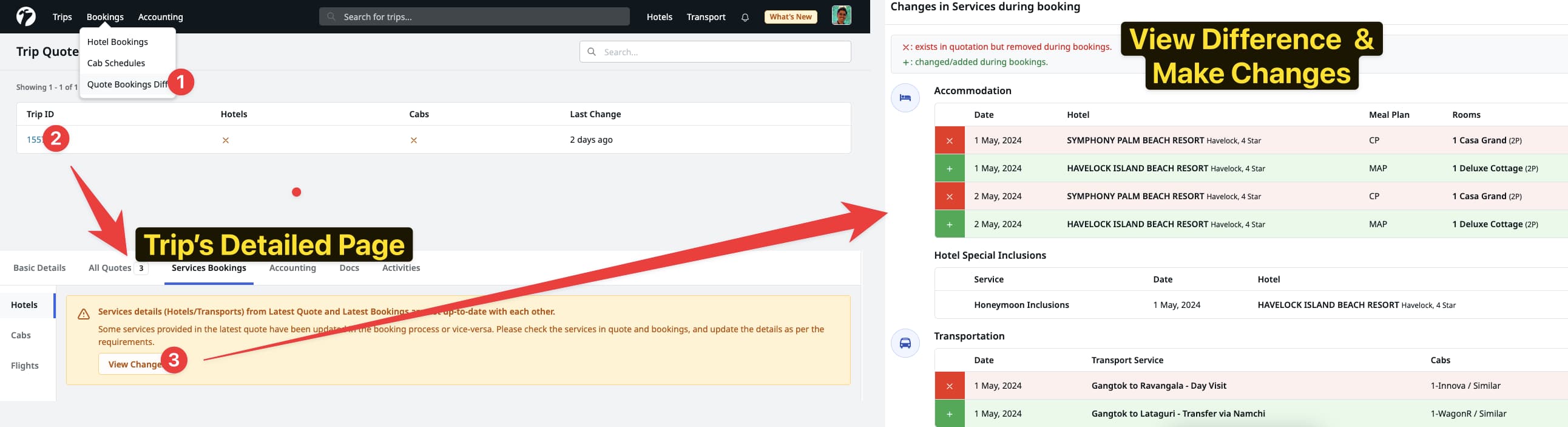This screenshot has width=1568, height=427.
Task: Click green plus for Gangtok to Lataguri
Action: click(x=949, y=414)
